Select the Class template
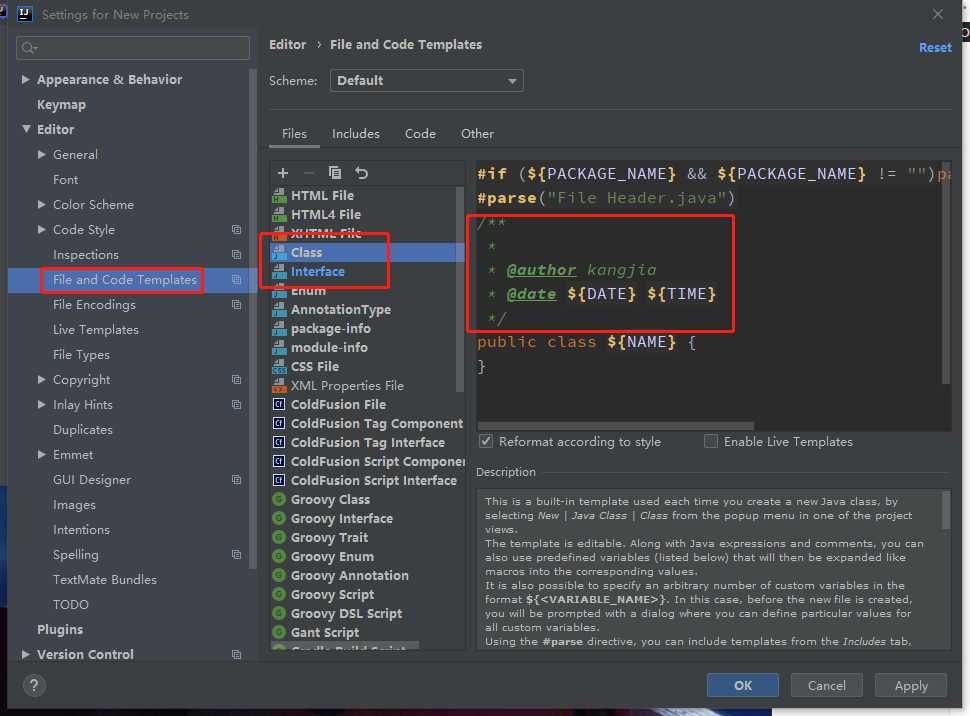 [368, 252]
